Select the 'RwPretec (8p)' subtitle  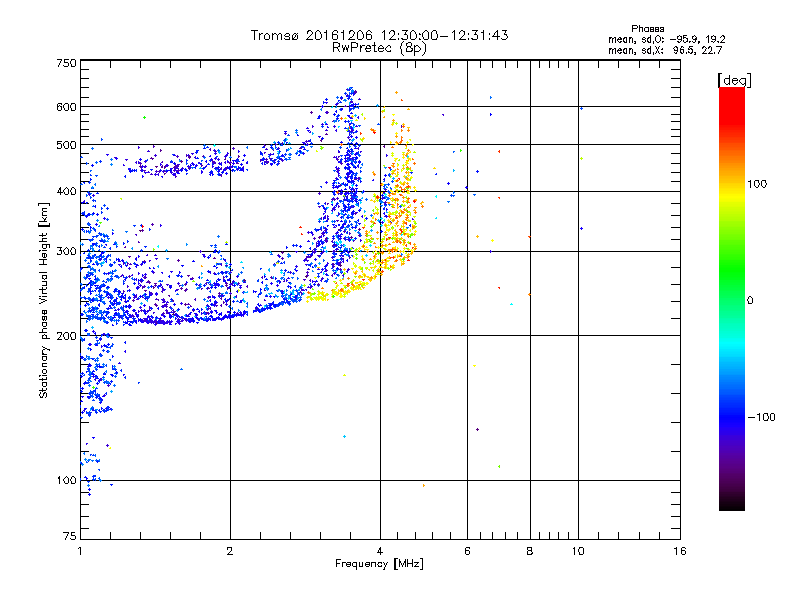tap(379, 48)
